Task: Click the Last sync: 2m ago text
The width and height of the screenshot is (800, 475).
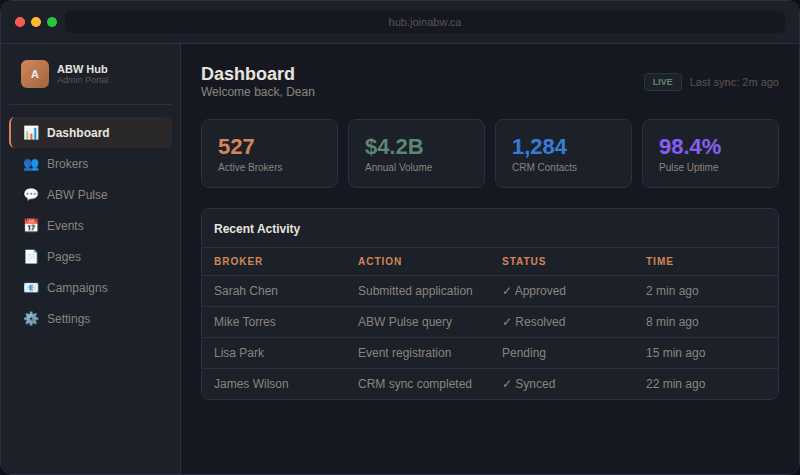Action: (734, 82)
